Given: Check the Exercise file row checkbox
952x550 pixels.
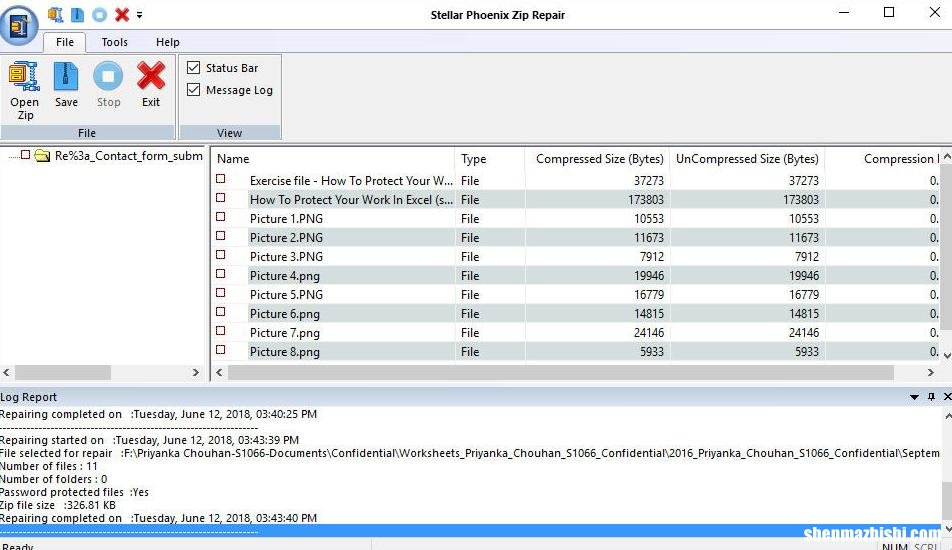Looking at the screenshot, I should point(220,179).
